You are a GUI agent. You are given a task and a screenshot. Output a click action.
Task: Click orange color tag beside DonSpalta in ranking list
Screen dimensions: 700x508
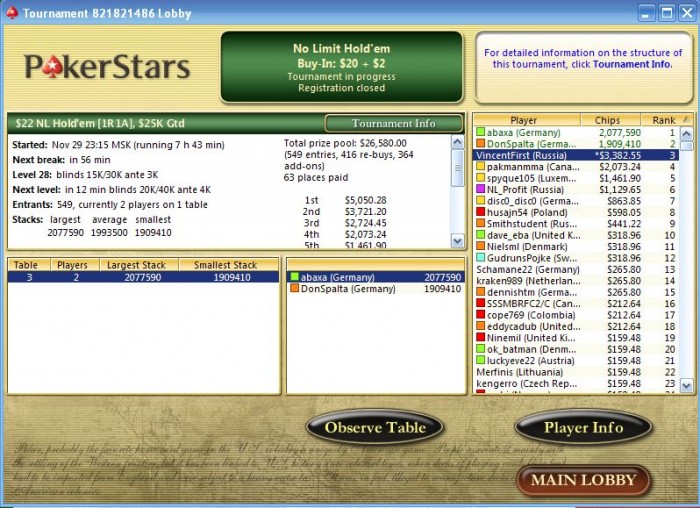(x=481, y=144)
